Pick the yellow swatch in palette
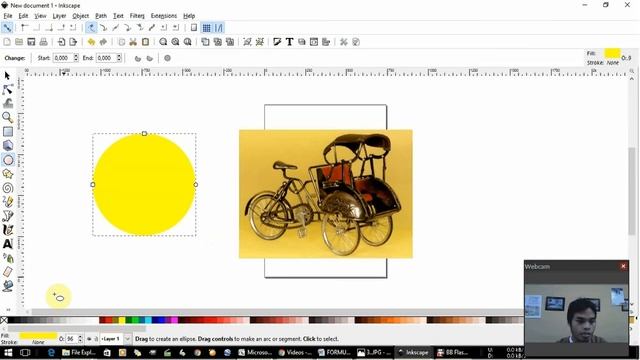 (x=122, y=320)
